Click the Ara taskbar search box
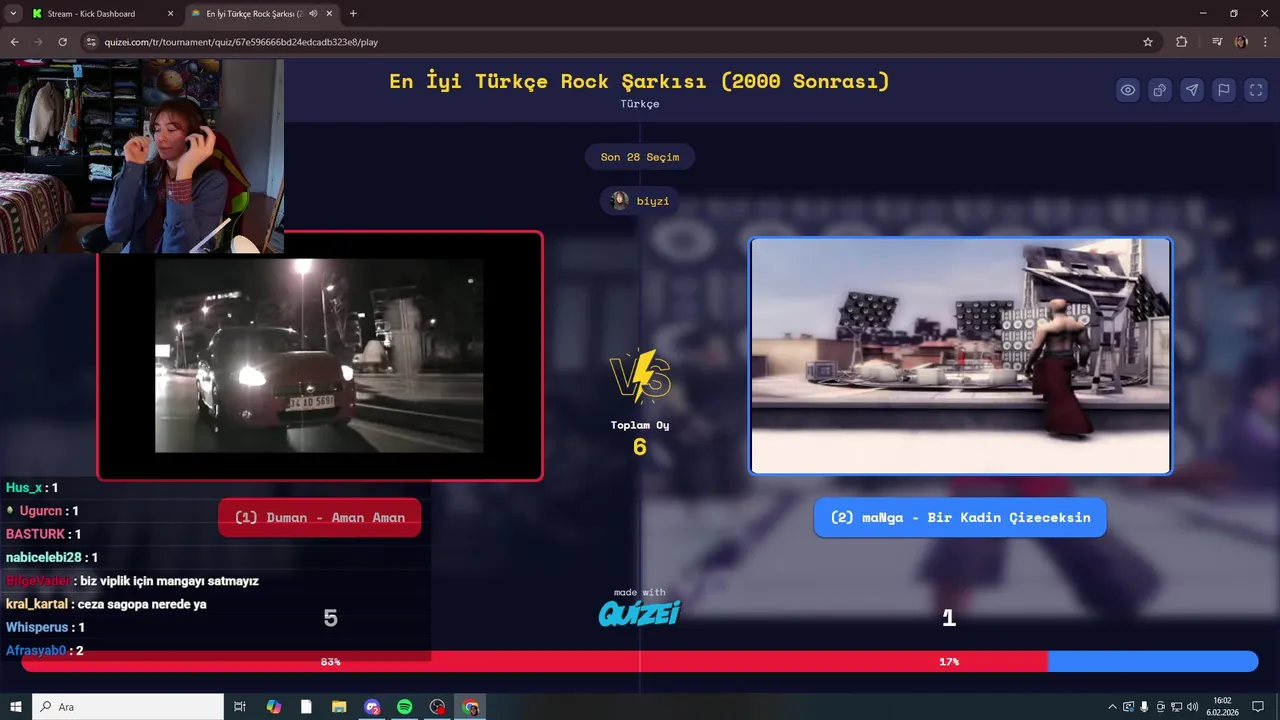Viewport: 1280px width, 720px height. click(x=128, y=707)
